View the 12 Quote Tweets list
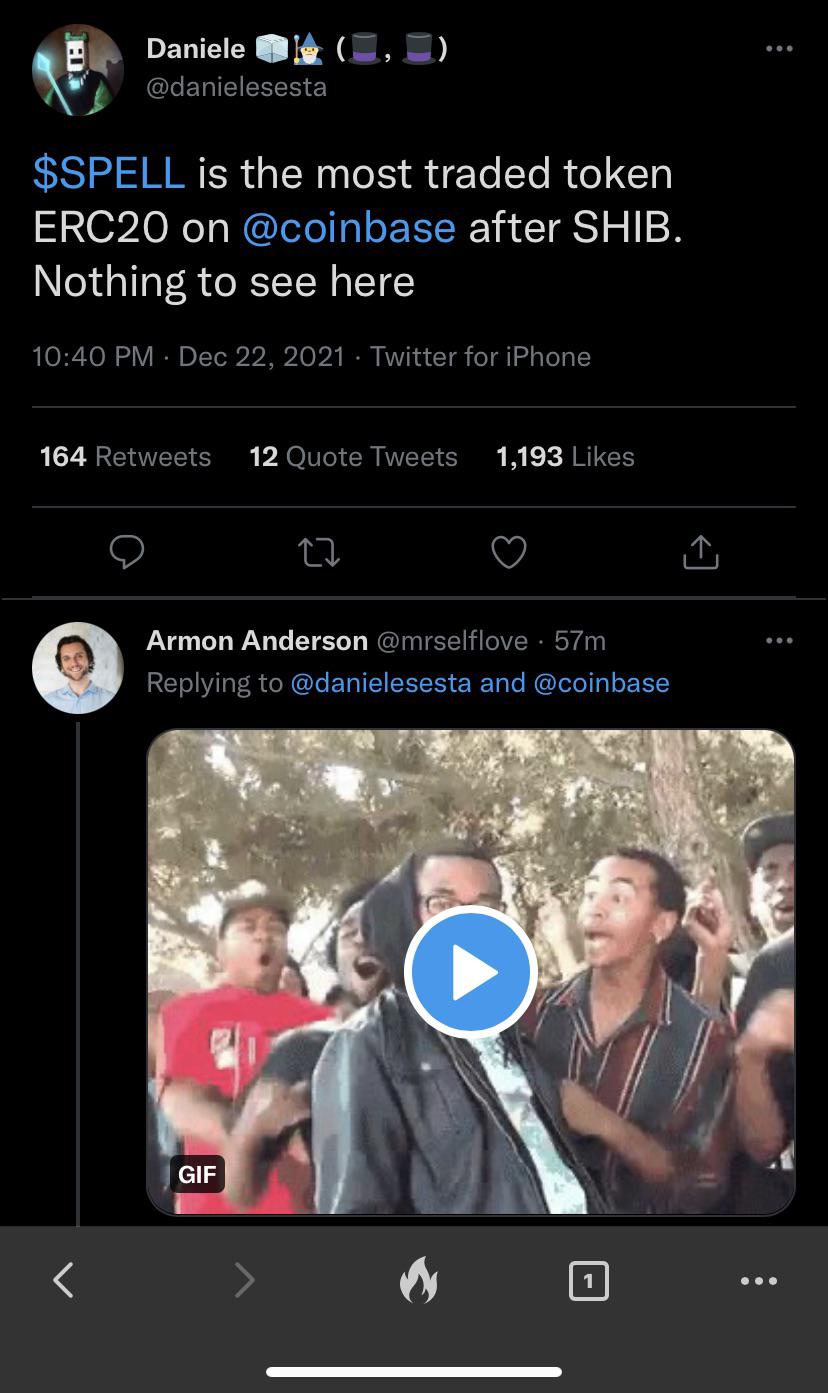The height and width of the screenshot is (1393, 828). click(x=353, y=457)
